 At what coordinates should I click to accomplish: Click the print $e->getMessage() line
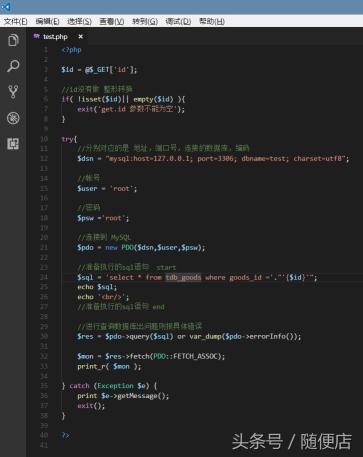123,396
